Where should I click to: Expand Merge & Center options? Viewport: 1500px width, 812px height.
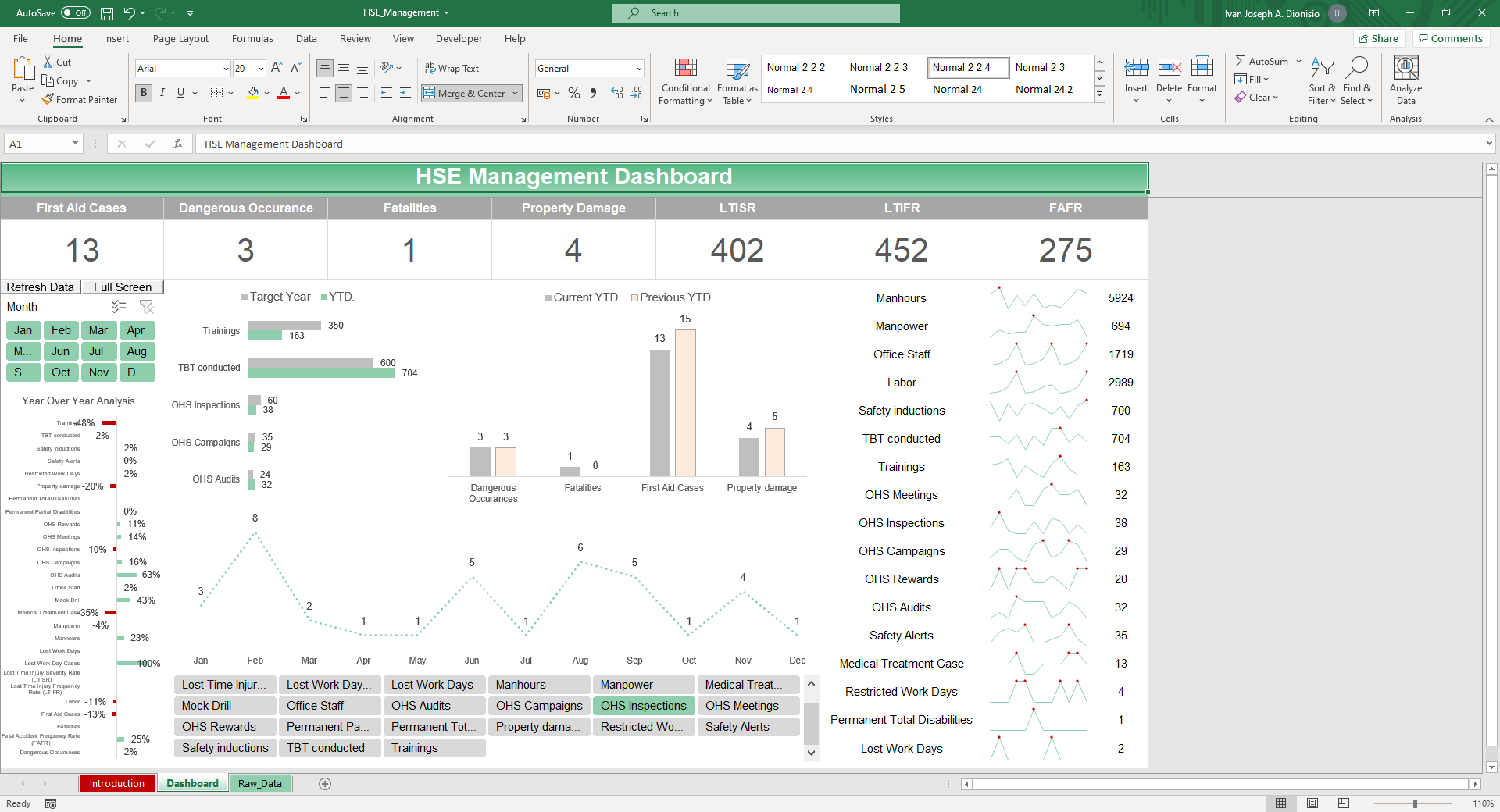516,94
